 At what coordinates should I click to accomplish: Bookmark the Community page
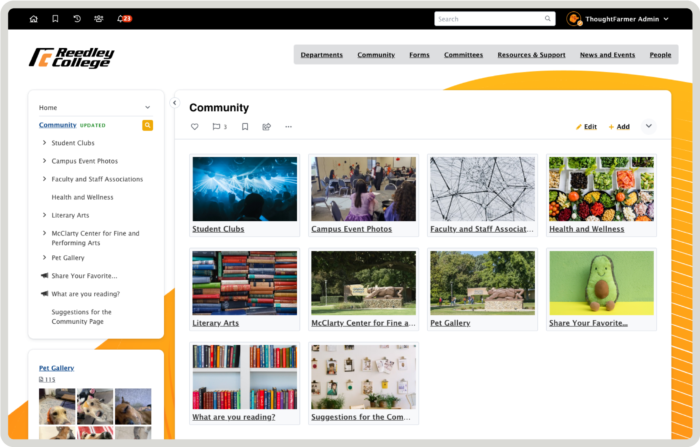[245, 127]
